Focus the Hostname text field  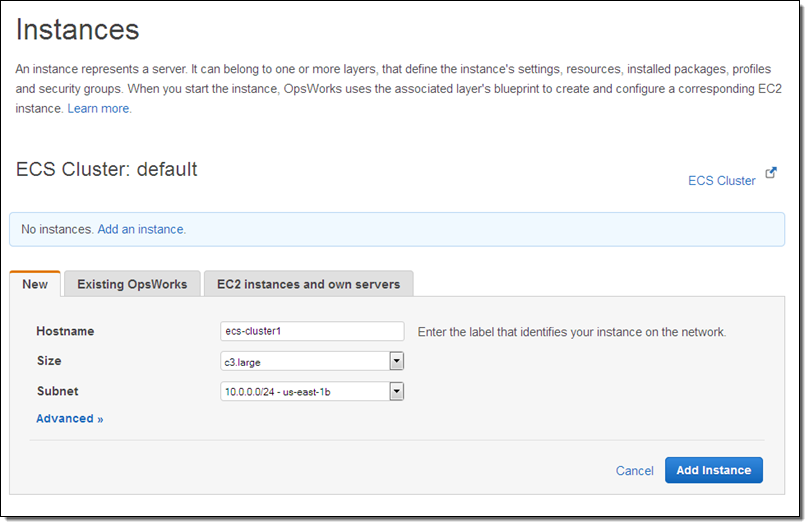pos(312,331)
